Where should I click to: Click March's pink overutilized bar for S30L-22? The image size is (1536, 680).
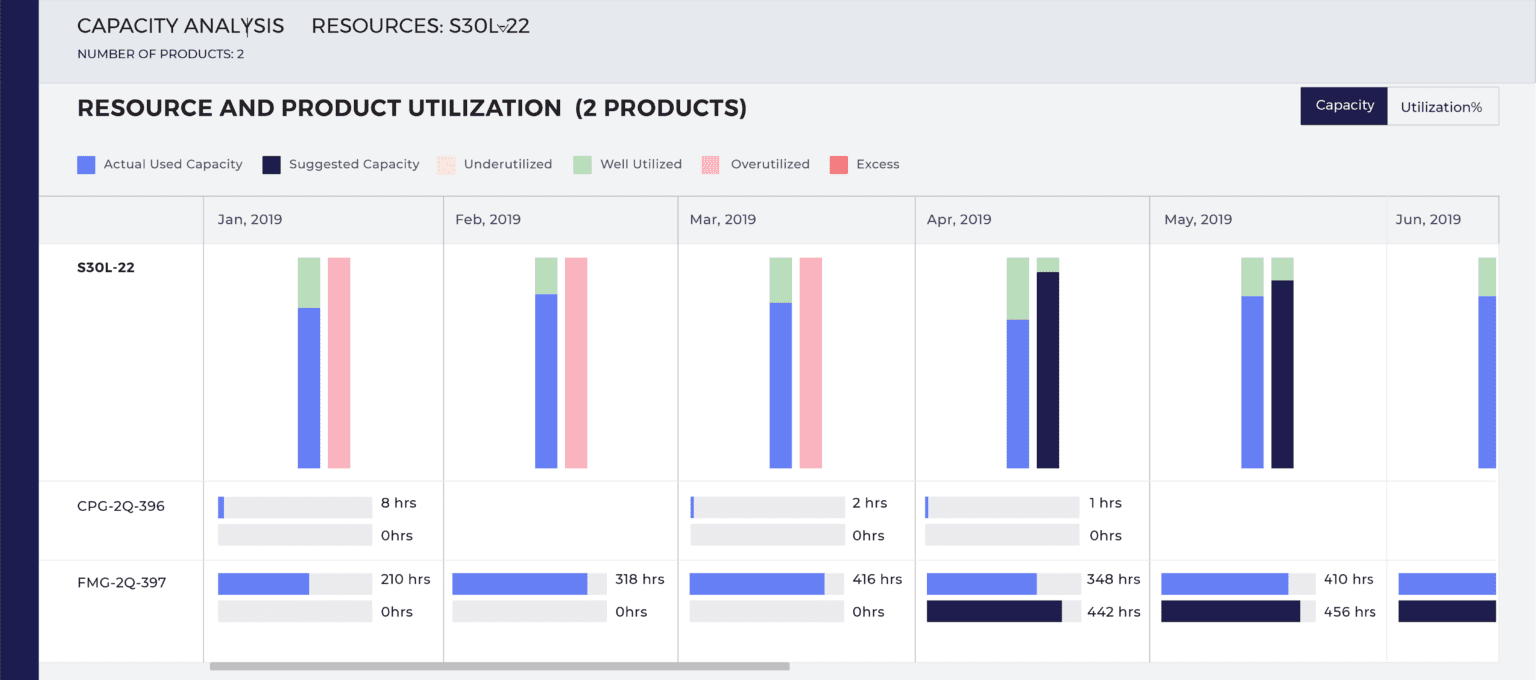click(x=811, y=363)
